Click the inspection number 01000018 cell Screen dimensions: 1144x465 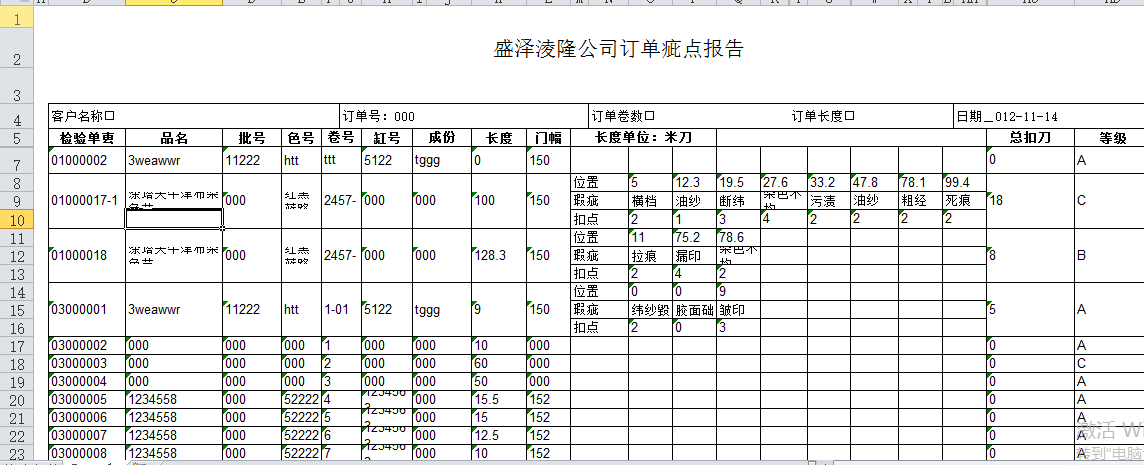point(87,255)
